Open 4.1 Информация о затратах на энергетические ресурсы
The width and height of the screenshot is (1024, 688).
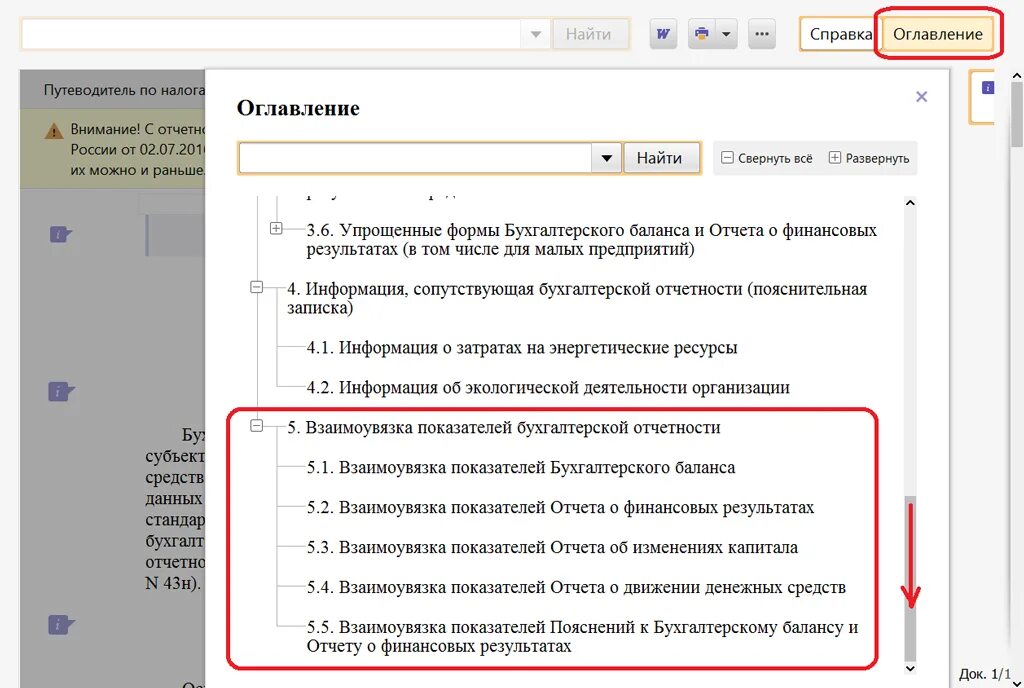[x=522, y=347]
